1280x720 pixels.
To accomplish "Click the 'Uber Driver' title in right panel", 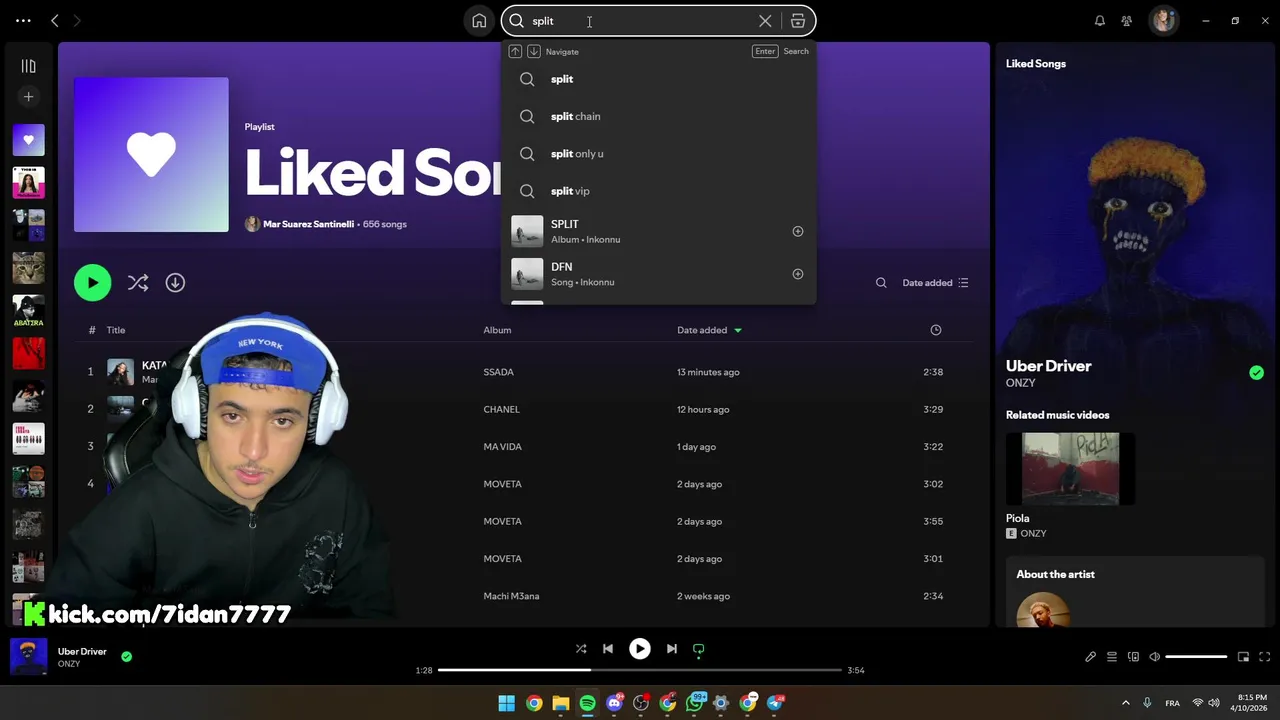I will point(1048,366).
